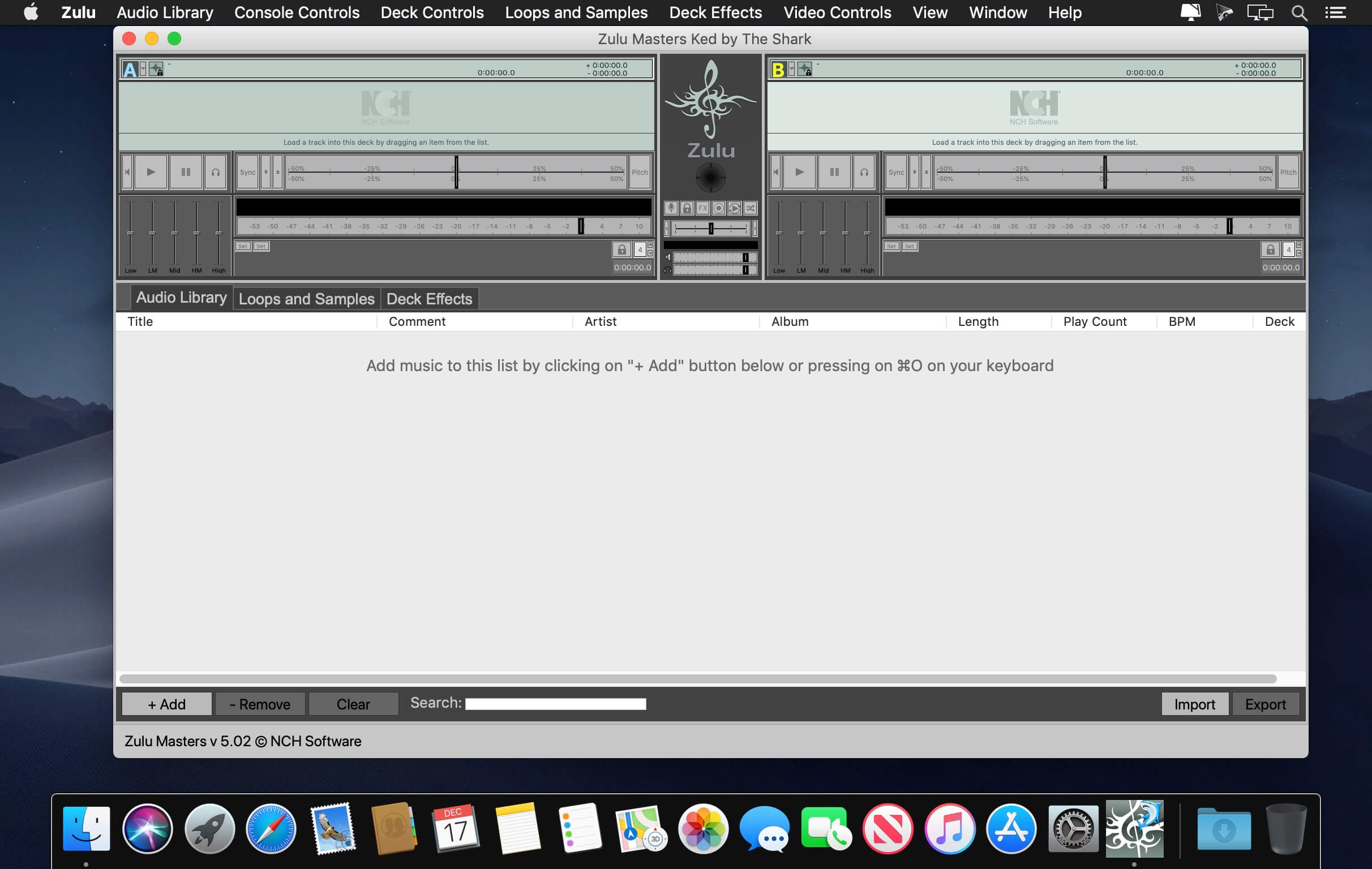This screenshot has height=869, width=1372.
Task: Open the Console Controls menu
Action: (297, 12)
